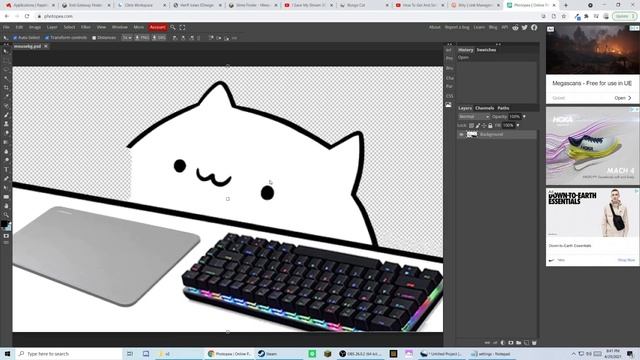Viewport: 640px width, 360px height.
Task: Toggle Quick Mask mode
Action: click(x=6, y=236)
